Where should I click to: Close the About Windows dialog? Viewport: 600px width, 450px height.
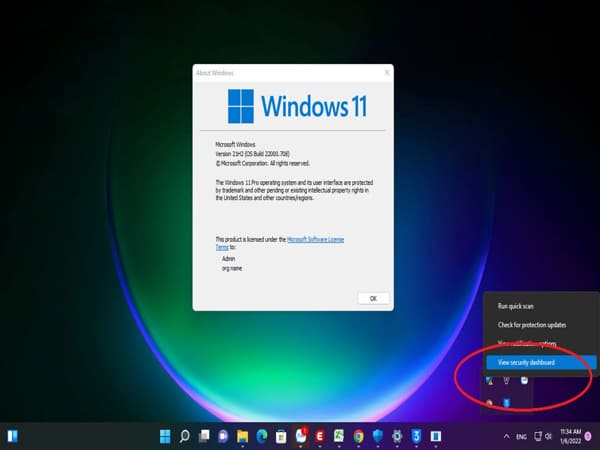pyautogui.click(x=386, y=73)
